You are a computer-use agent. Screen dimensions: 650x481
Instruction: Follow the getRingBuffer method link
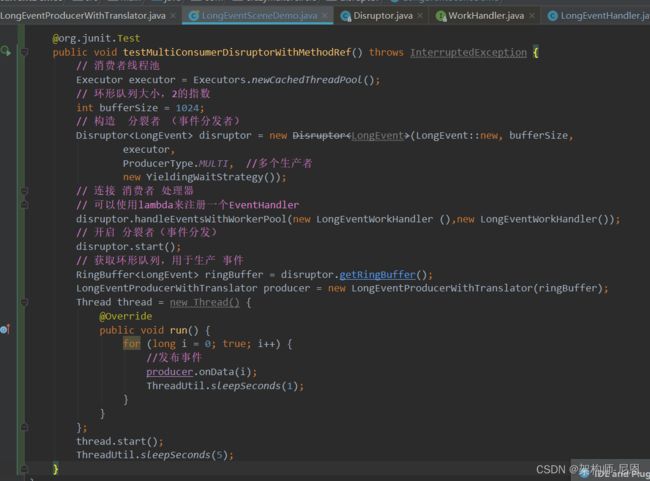pyautogui.click(x=377, y=275)
